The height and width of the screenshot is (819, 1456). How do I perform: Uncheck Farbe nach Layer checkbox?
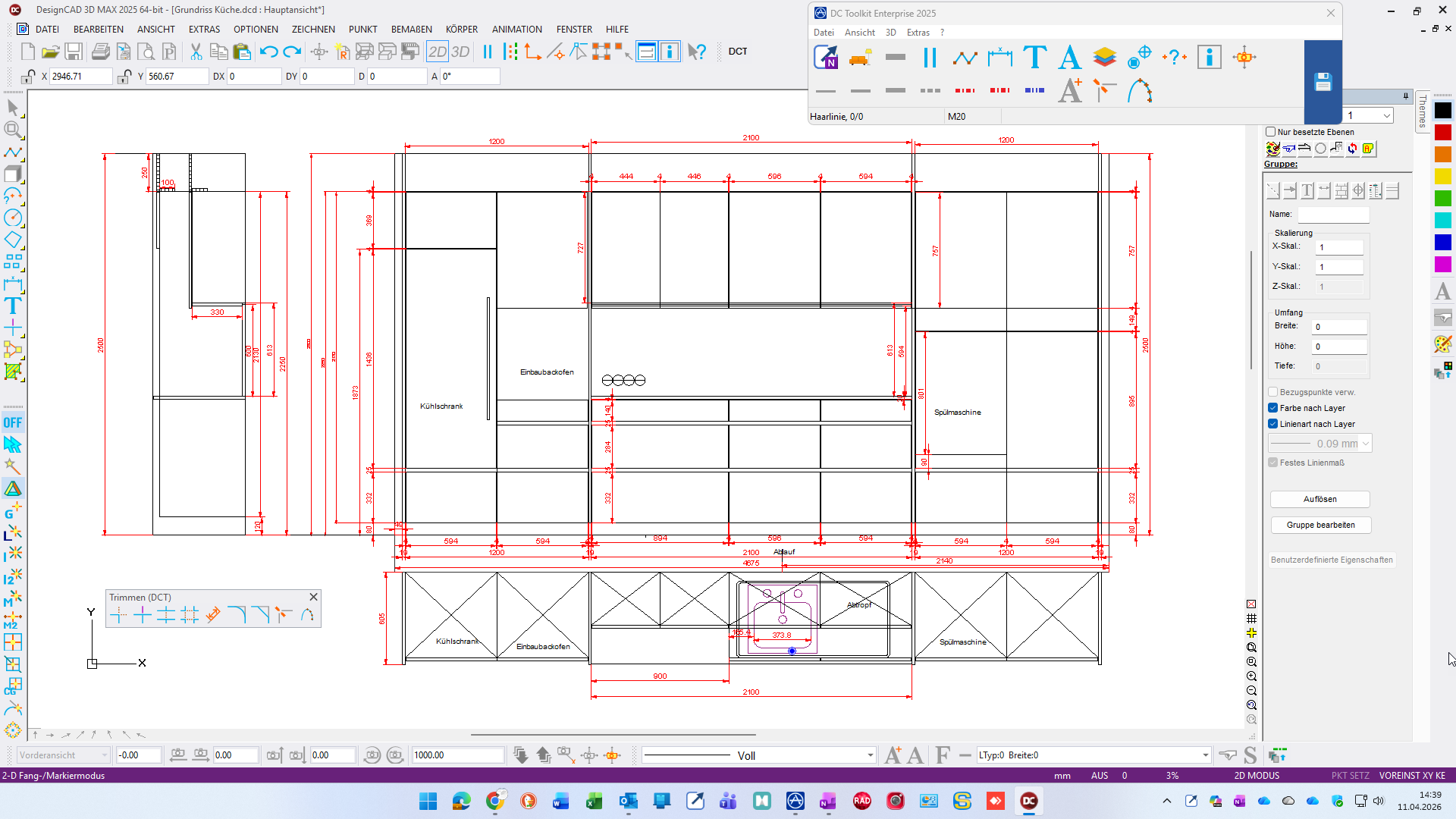click(1273, 408)
